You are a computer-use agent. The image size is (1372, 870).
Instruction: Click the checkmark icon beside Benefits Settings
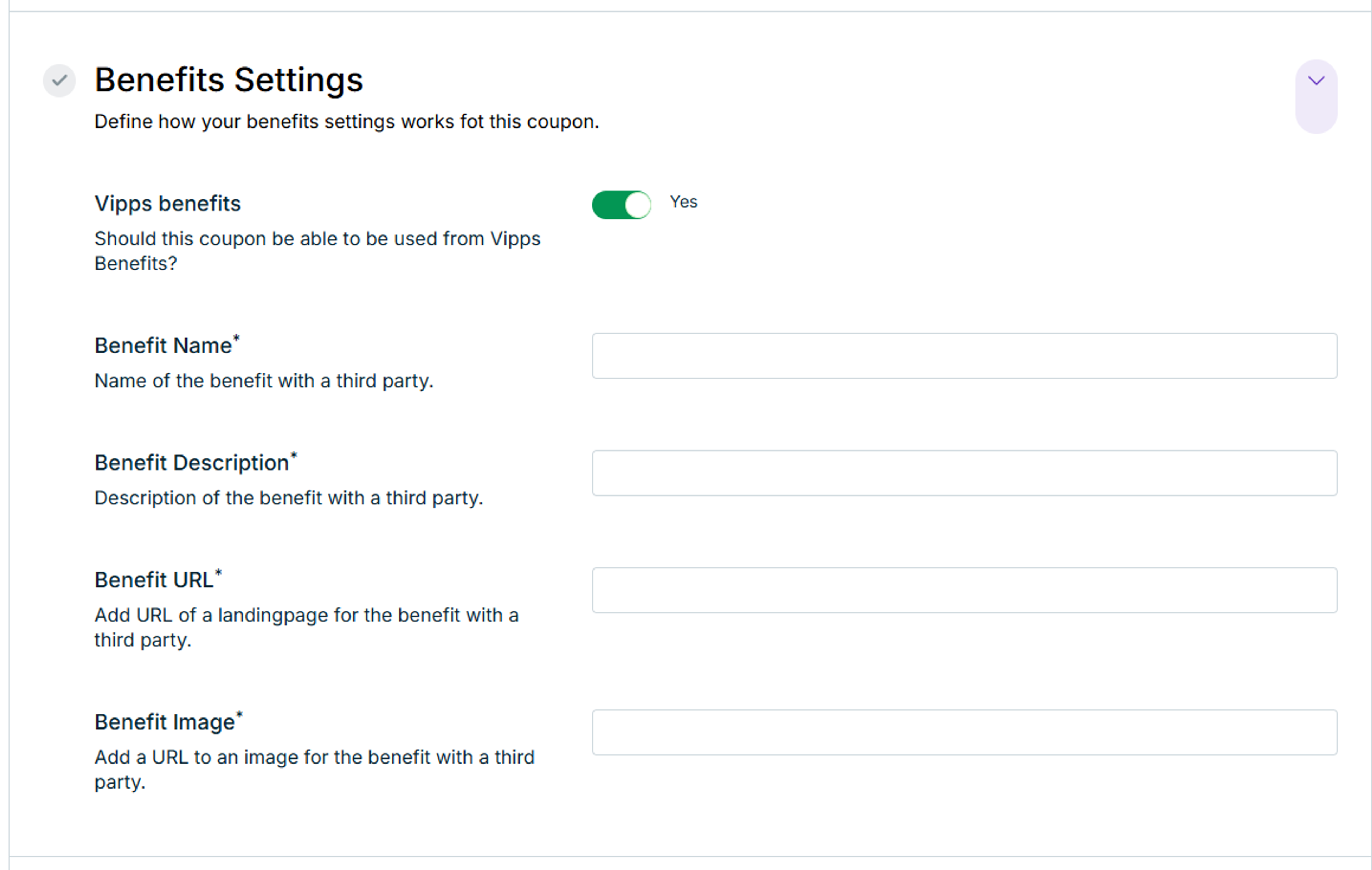59,81
